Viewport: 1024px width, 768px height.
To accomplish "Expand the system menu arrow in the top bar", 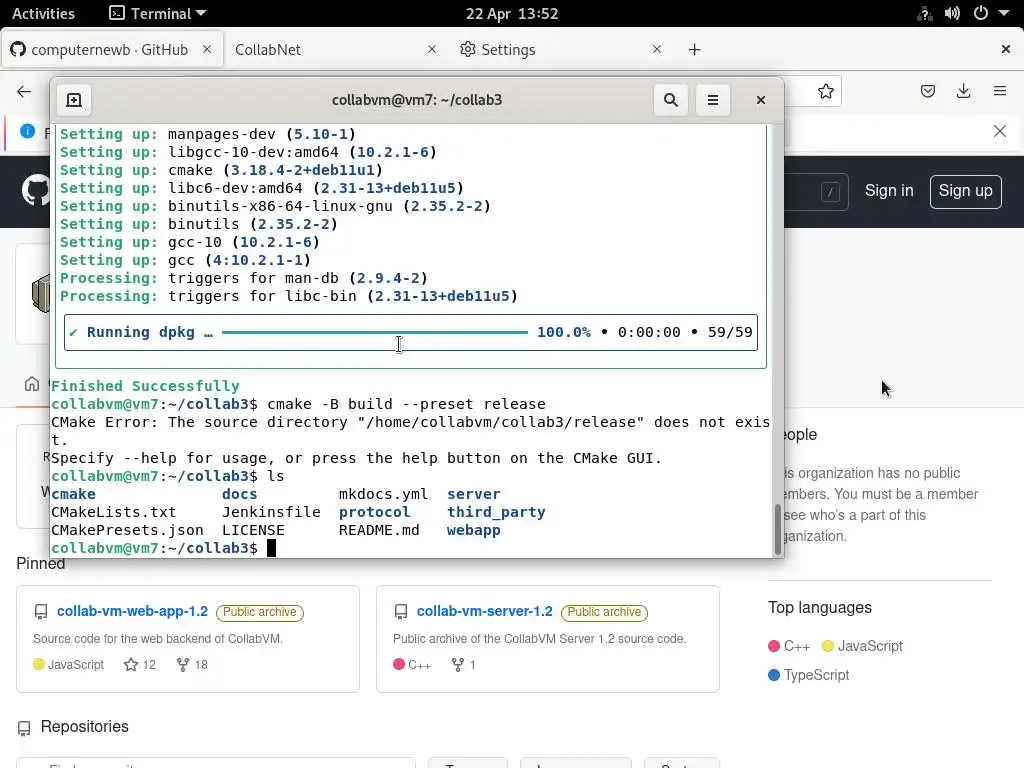I will (x=1004, y=13).
